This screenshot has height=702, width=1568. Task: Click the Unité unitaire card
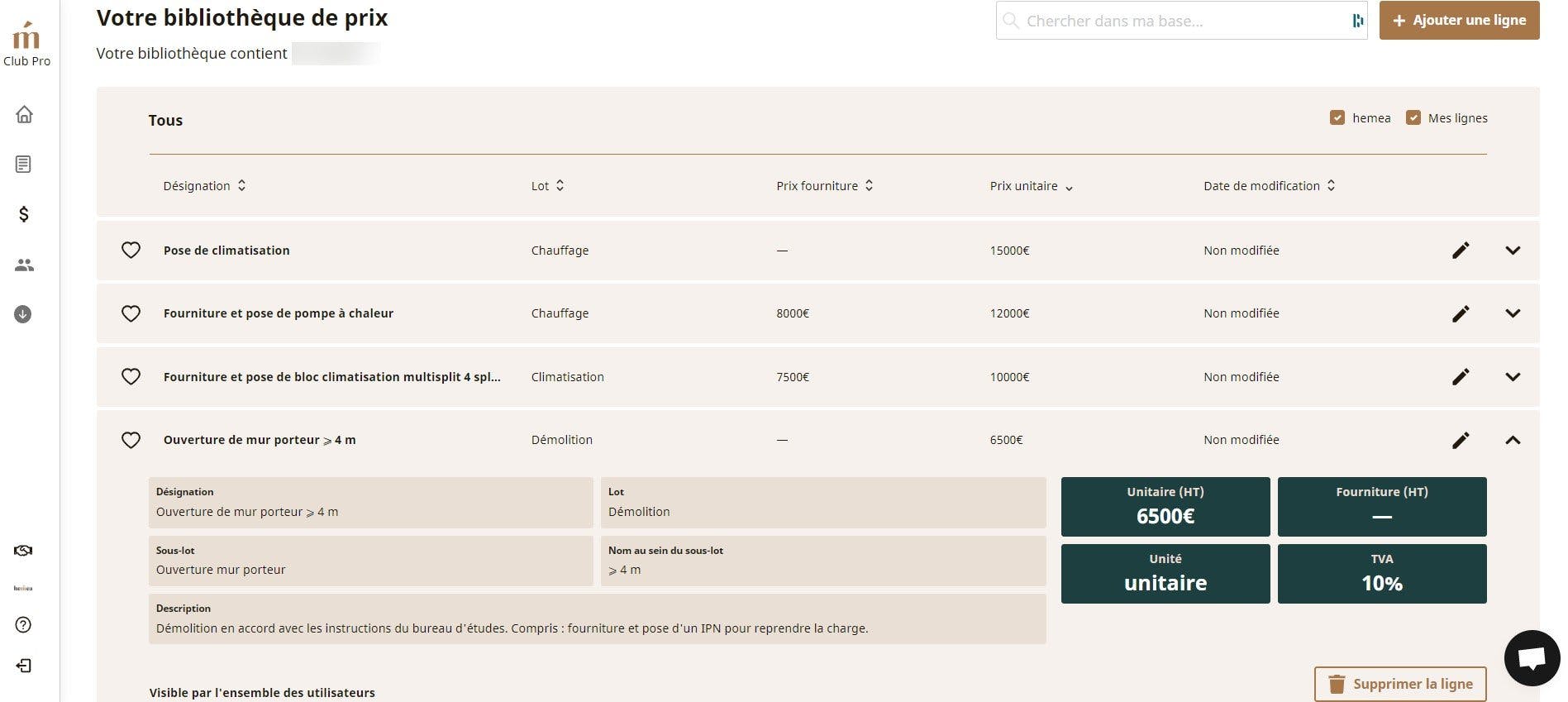pos(1165,574)
